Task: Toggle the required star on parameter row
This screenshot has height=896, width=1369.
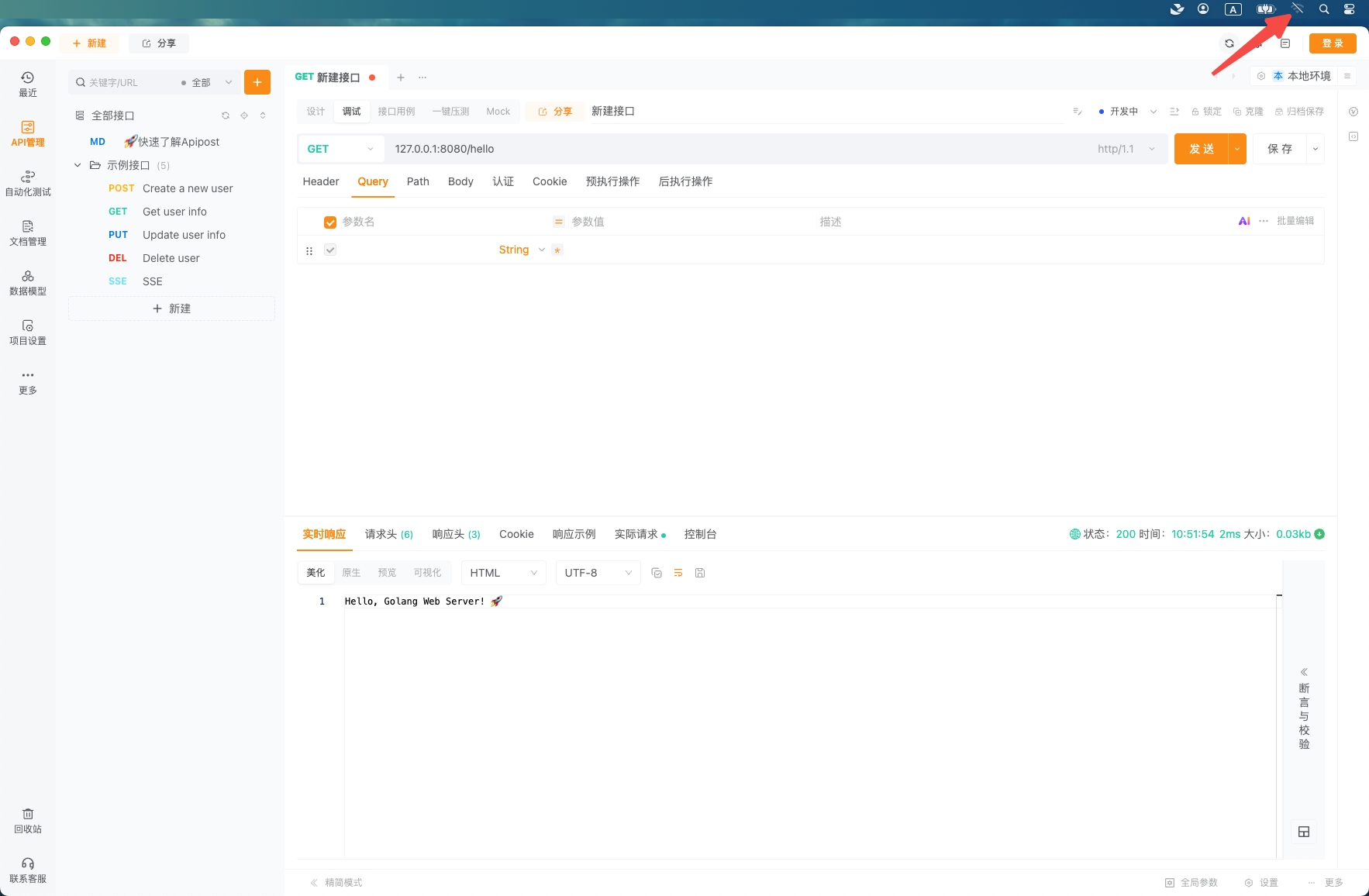Action: (557, 250)
